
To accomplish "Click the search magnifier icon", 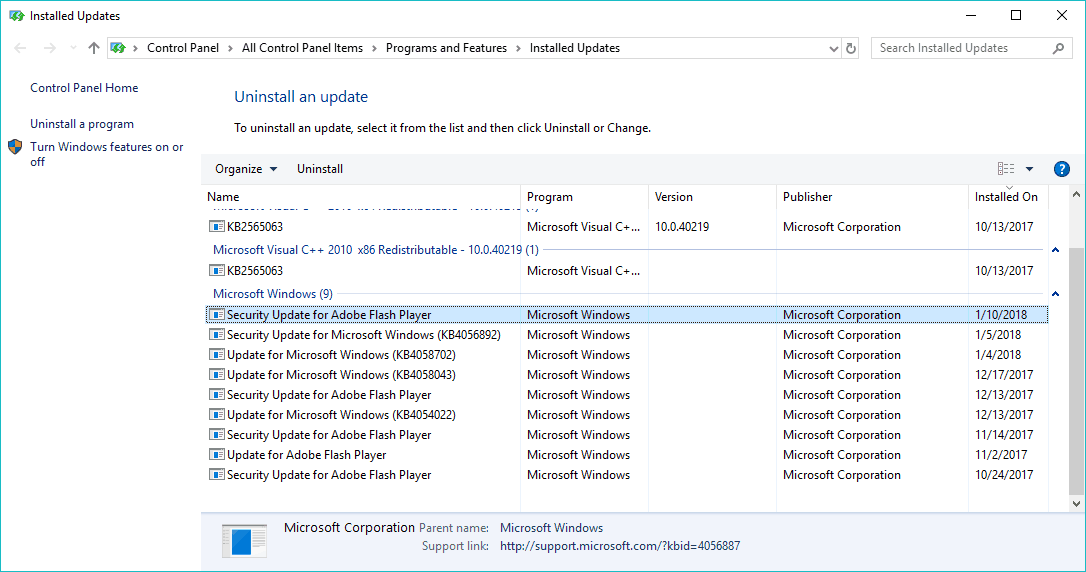I will 1058,48.
